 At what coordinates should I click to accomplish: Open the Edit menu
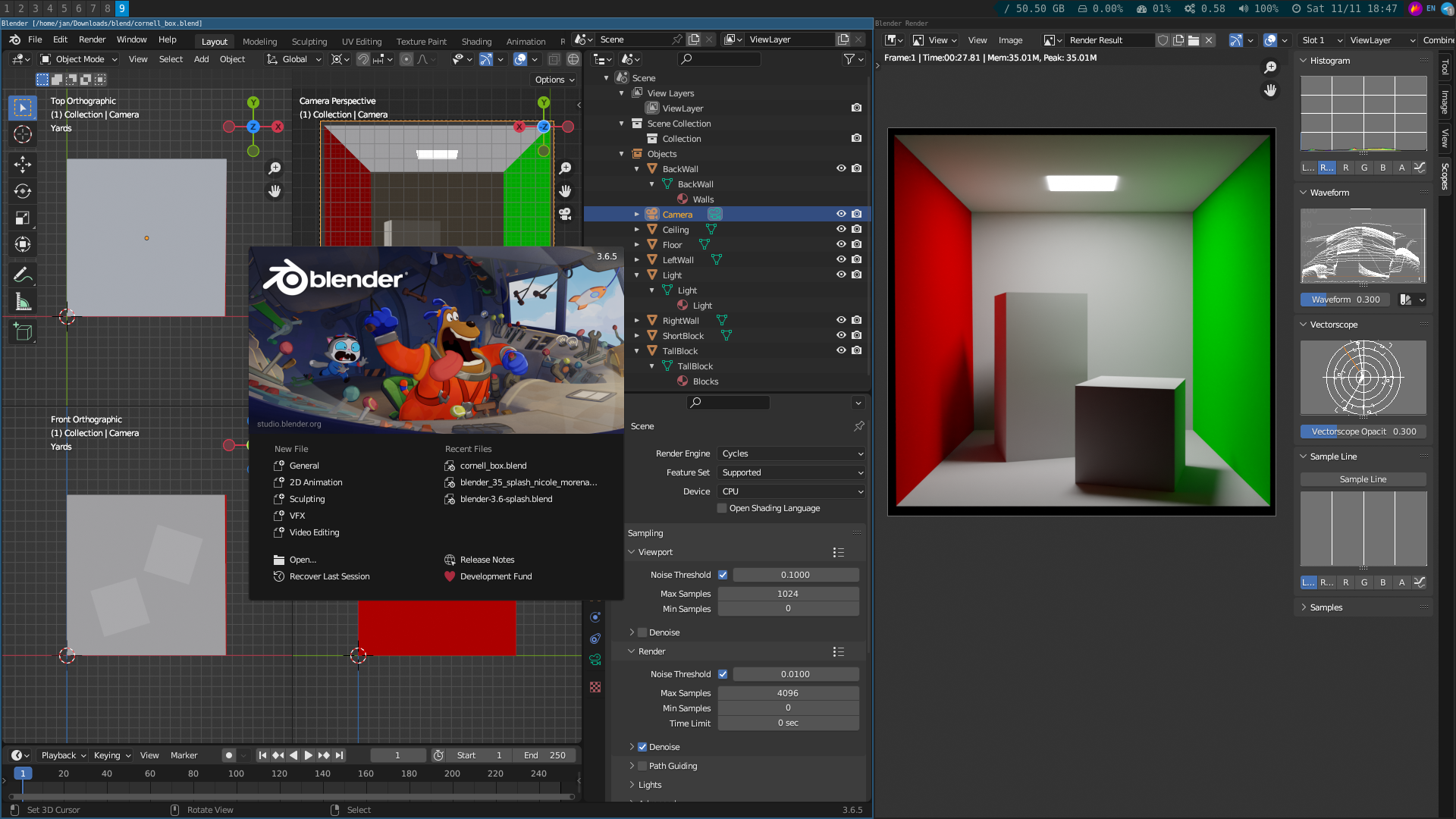click(59, 39)
